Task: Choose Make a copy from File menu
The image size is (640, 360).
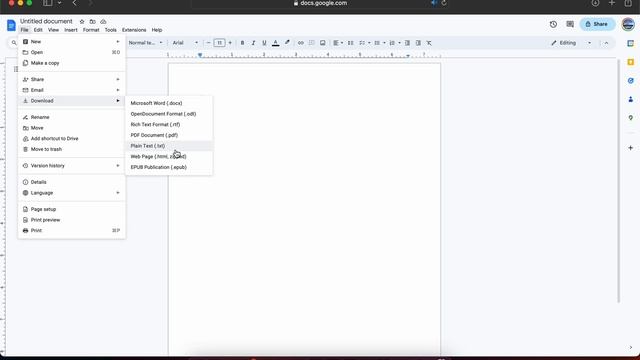Action: pyautogui.click(x=72, y=63)
